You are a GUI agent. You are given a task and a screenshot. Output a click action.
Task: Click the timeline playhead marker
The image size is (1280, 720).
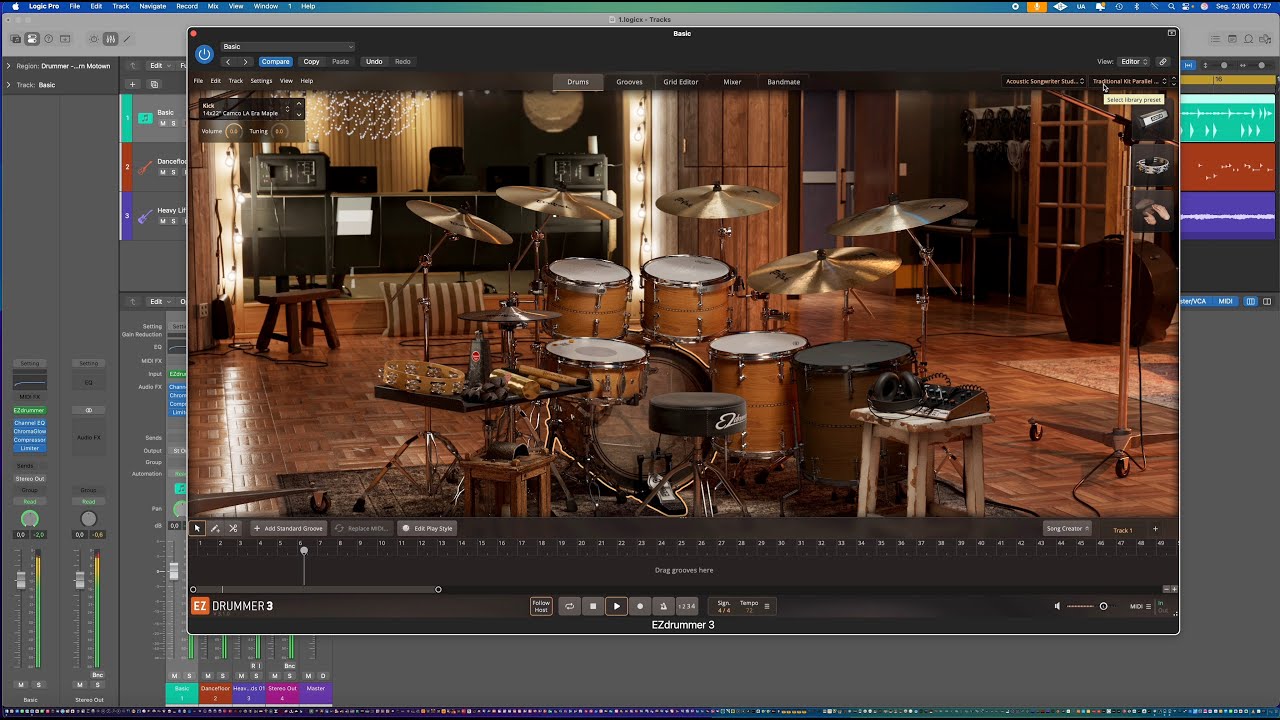tap(304, 551)
